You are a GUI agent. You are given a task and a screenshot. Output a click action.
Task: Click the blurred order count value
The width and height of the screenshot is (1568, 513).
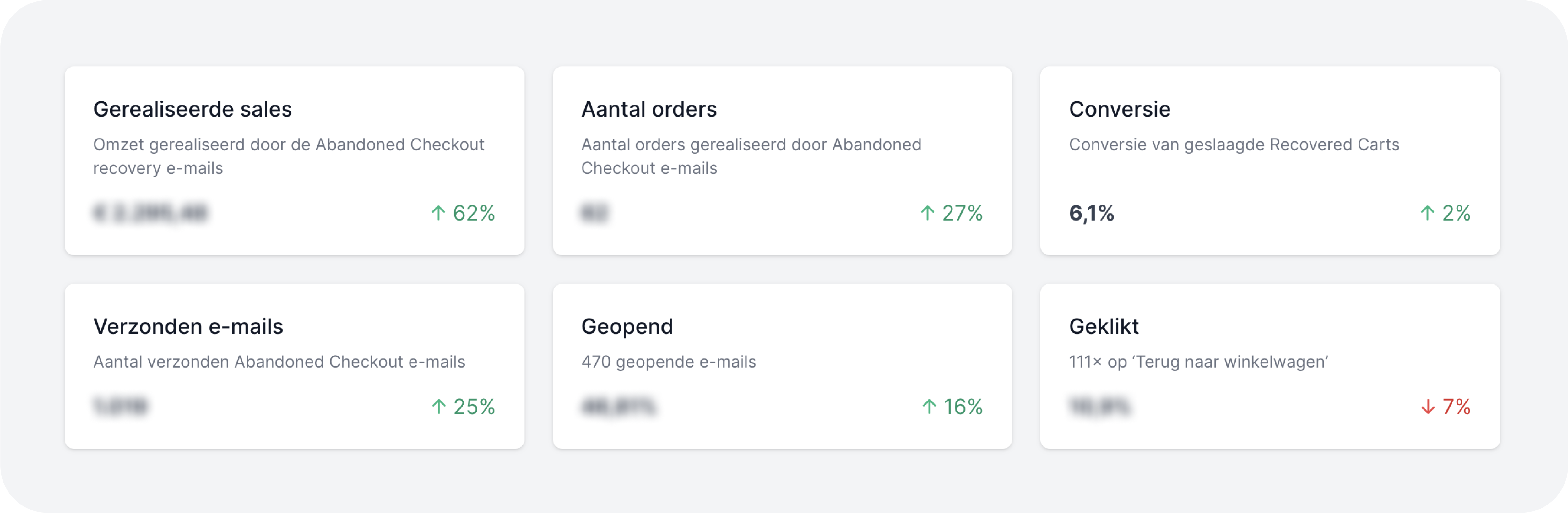[x=595, y=213]
